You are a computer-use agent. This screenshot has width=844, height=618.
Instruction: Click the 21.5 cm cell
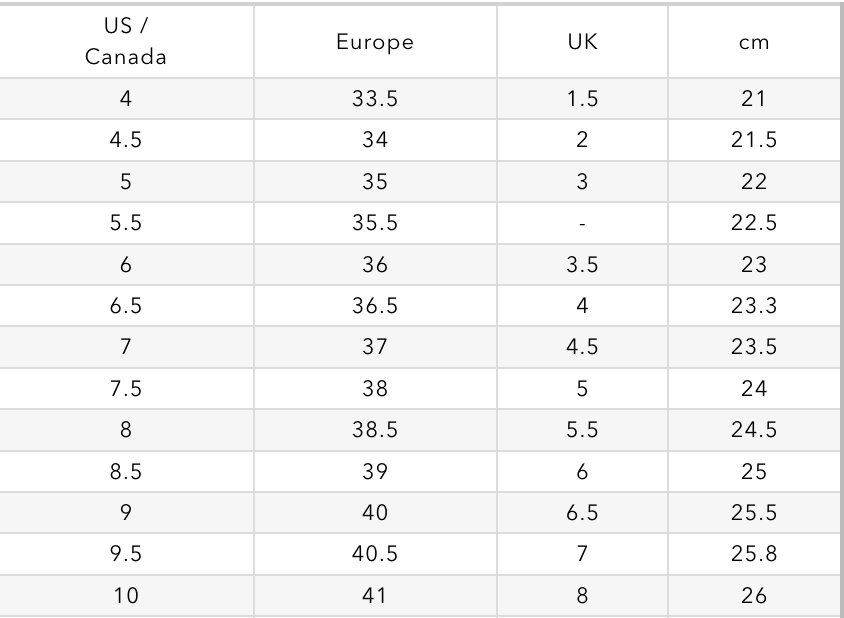[754, 140]
